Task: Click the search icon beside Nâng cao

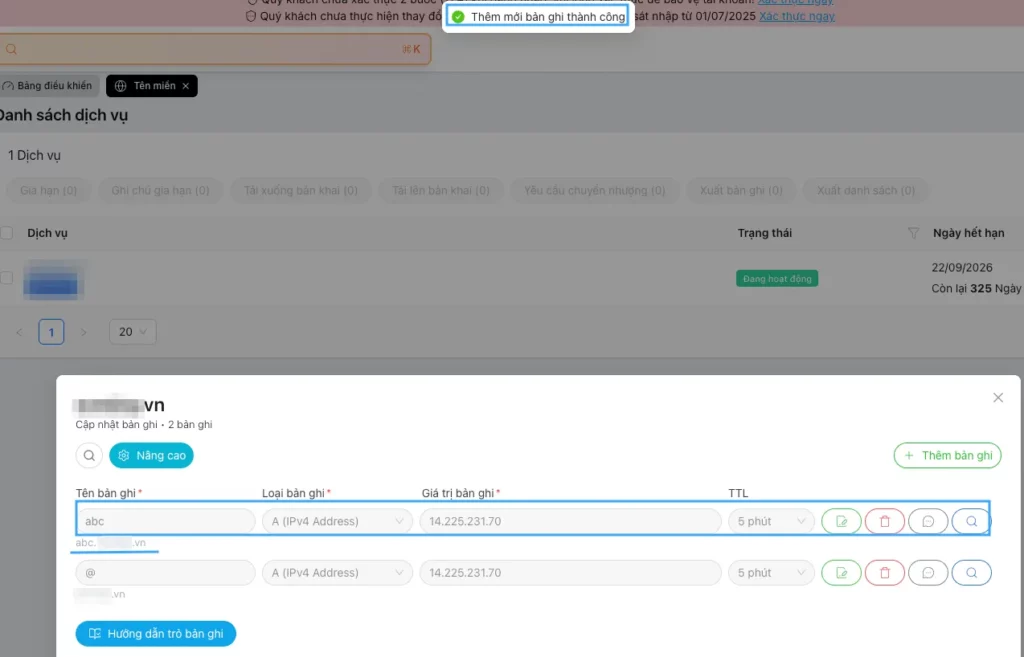Action: [89, 456]
